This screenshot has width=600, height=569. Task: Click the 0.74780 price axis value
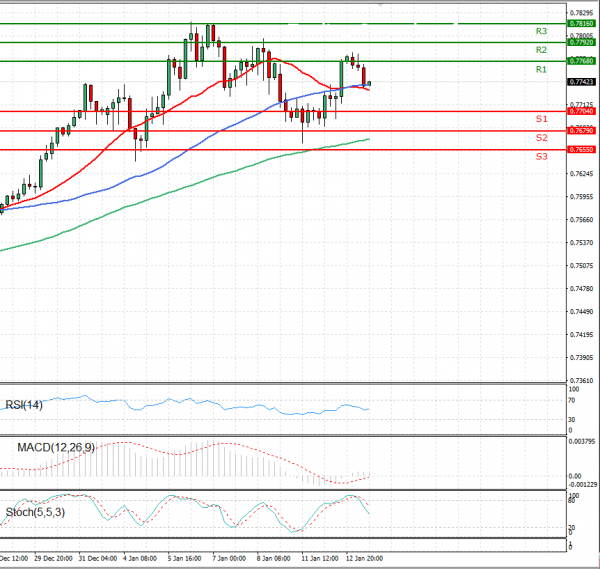pyautogui.click(x=582, y=289)
